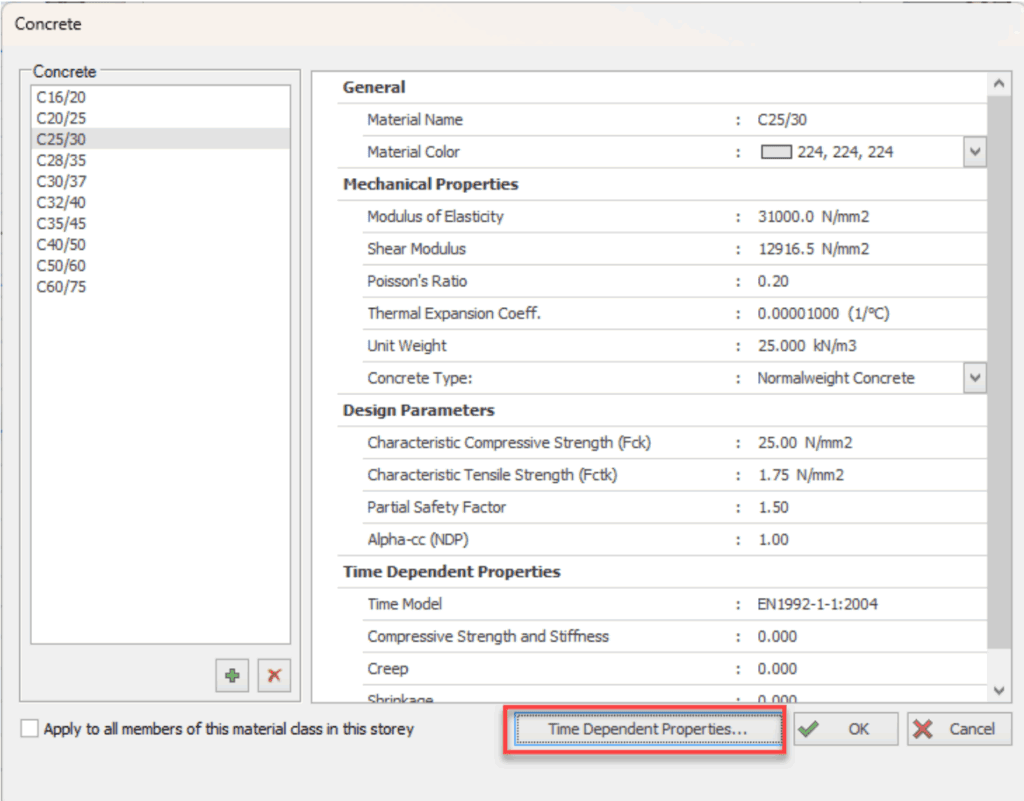The height and width of the screenshot is (801, 1024).
Task: Click the OK button with green checkmark
Action: 846,729
